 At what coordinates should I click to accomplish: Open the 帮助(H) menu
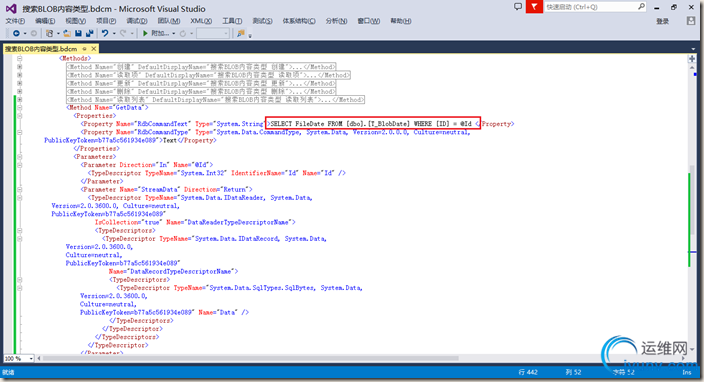click(400, 21)
